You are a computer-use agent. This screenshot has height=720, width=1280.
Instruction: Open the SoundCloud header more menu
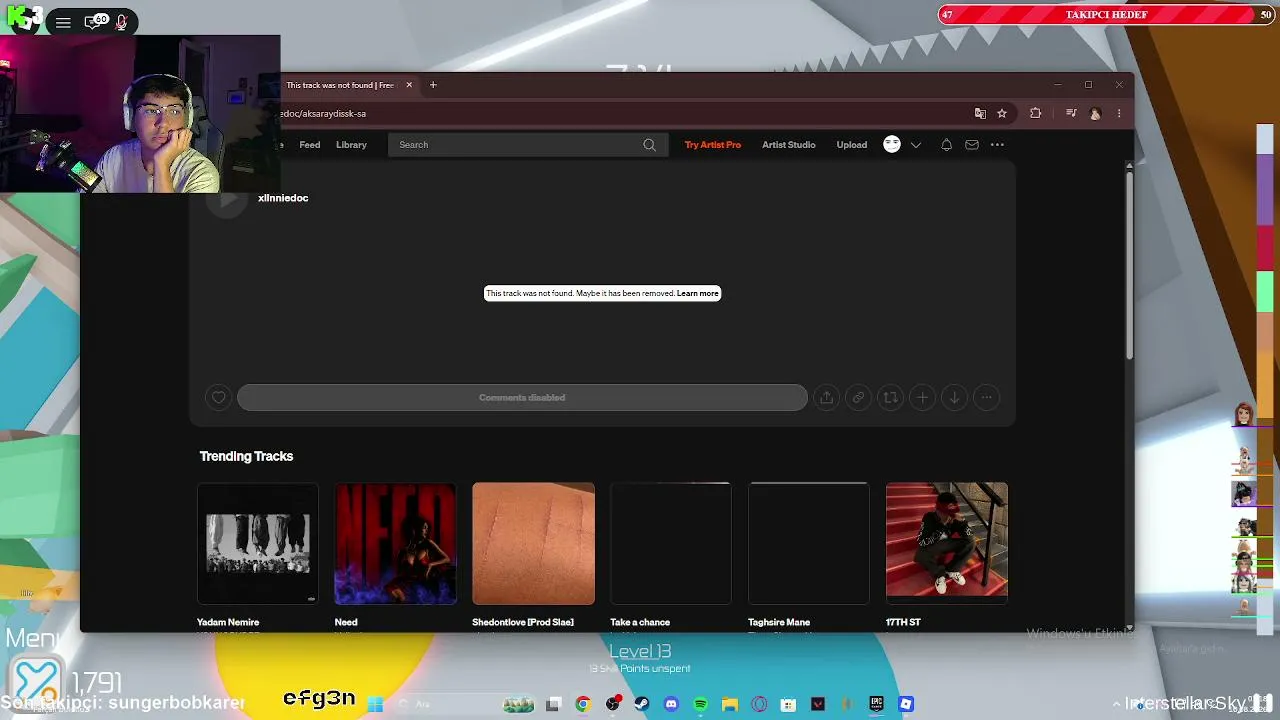[997, 145]
